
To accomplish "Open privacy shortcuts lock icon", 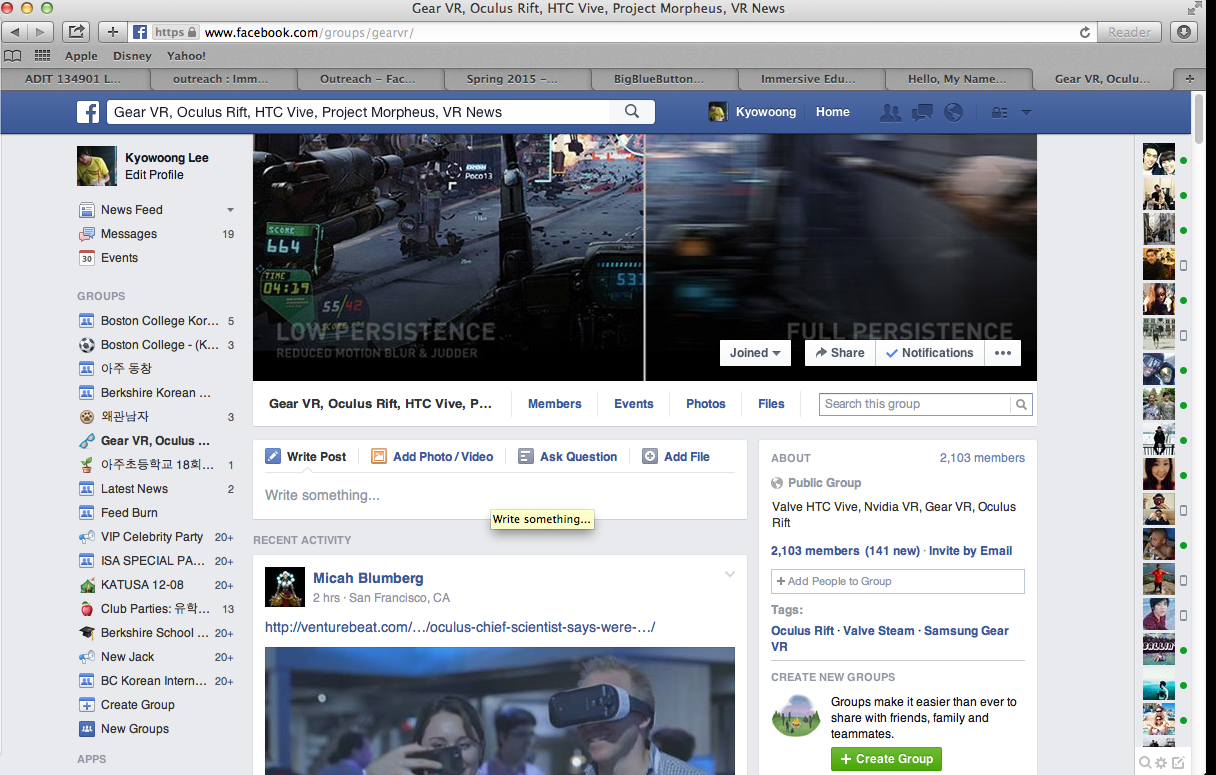I will coord(998,113).
